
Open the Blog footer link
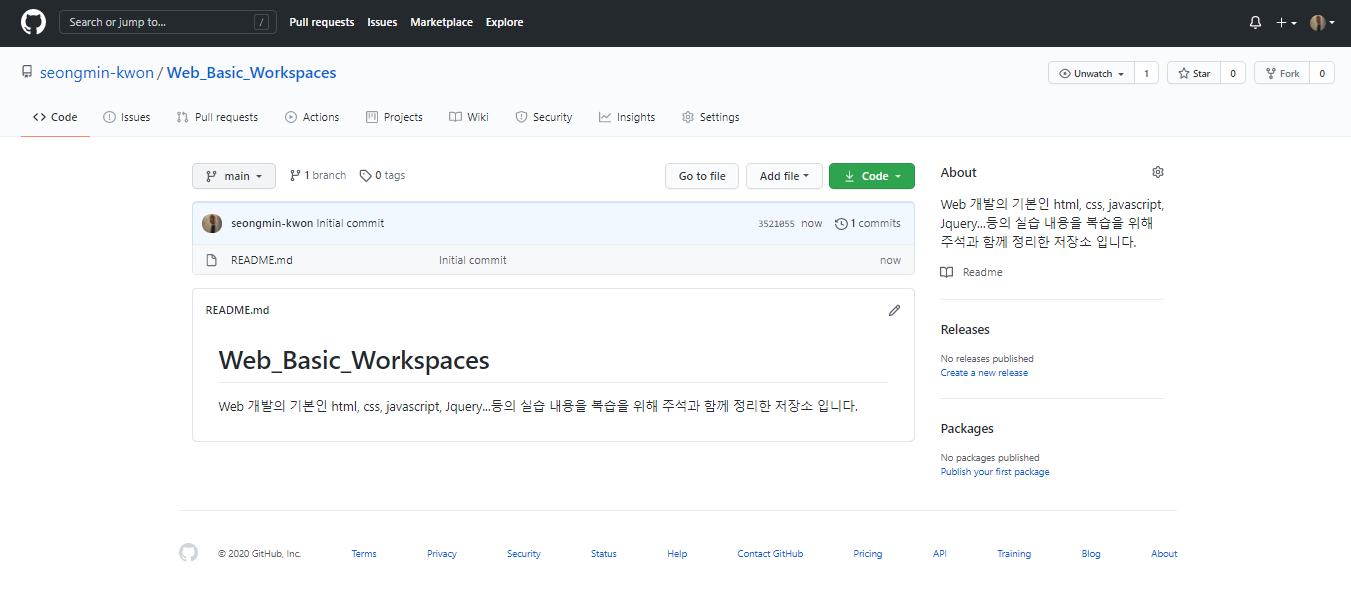1091,554
